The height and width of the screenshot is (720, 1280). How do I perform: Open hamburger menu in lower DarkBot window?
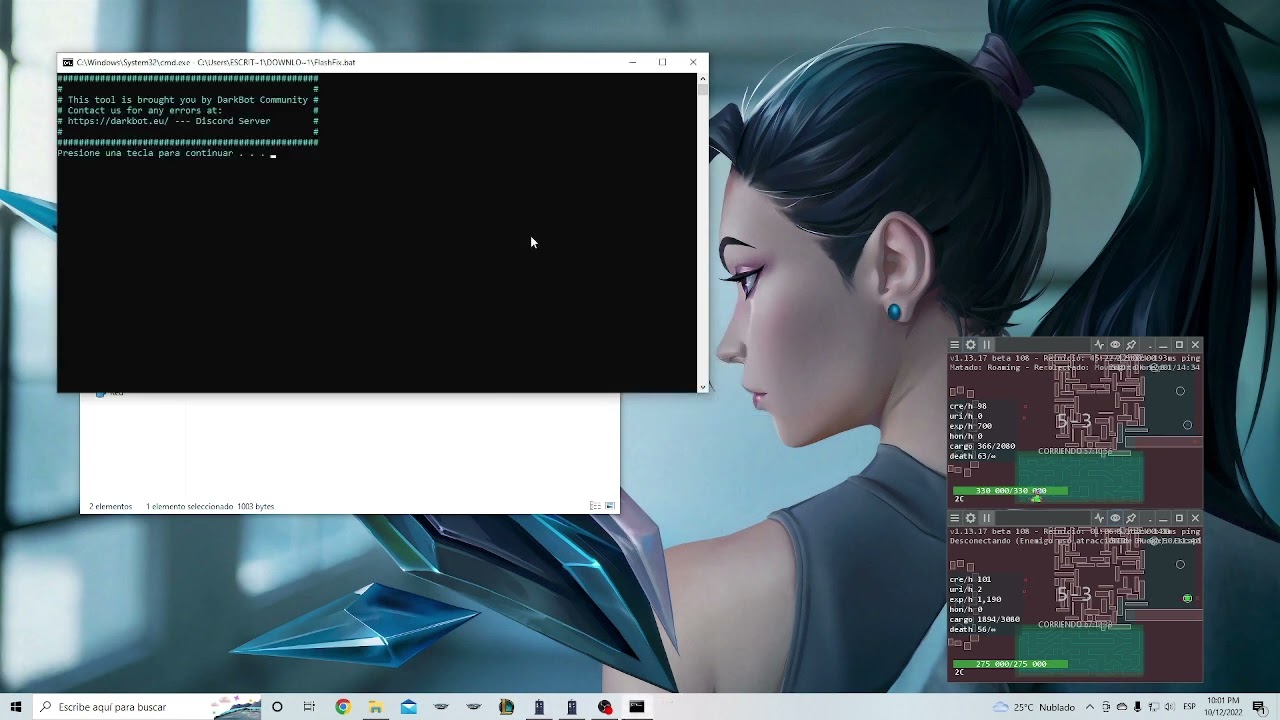954,518
